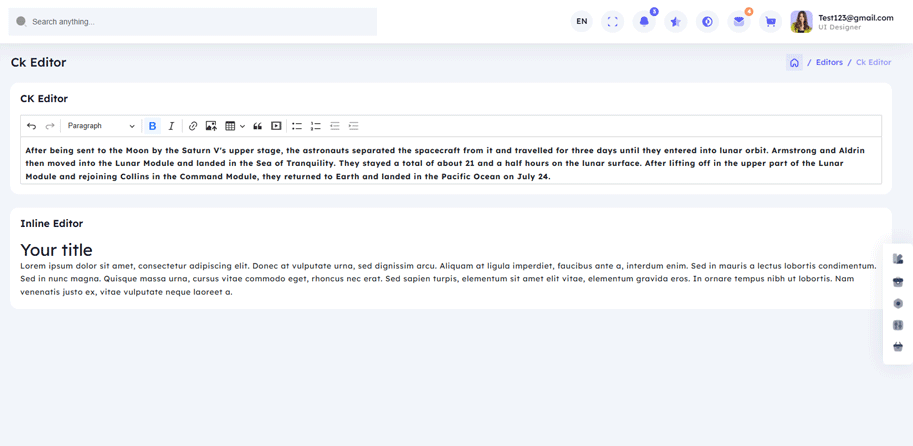Viewport: 913px width, 446px height.
Task: Go to home via breadcrumb home icon
Action: [794, 62]
